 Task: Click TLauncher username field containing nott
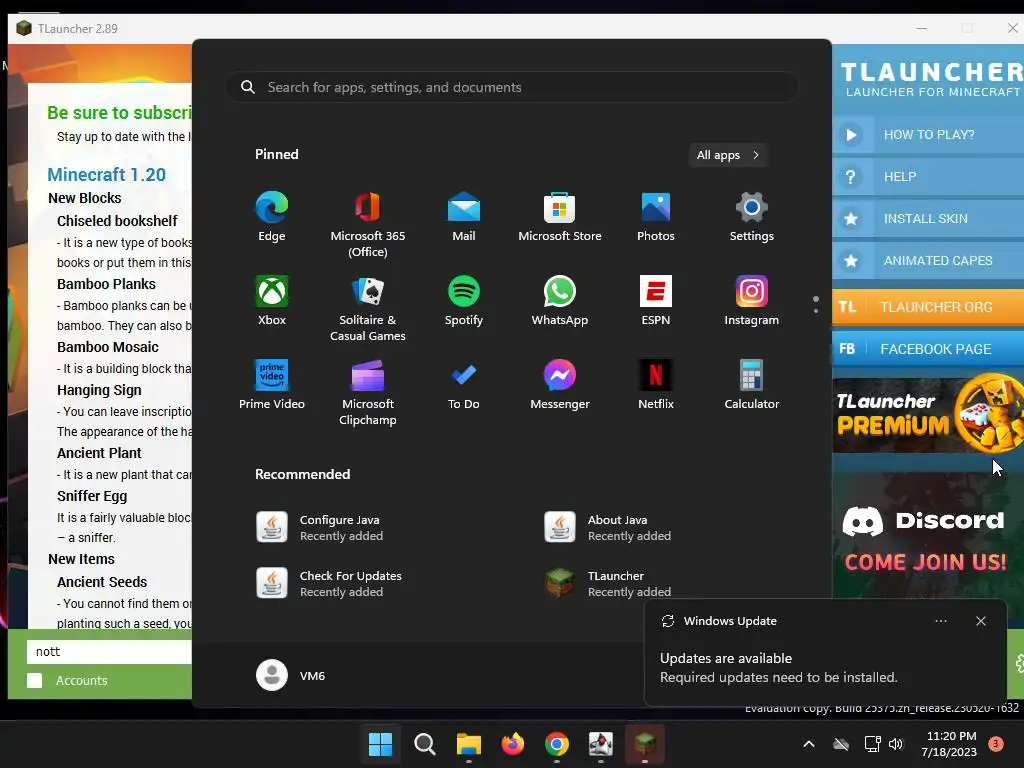pyautogui.click(x=109, y=651)
